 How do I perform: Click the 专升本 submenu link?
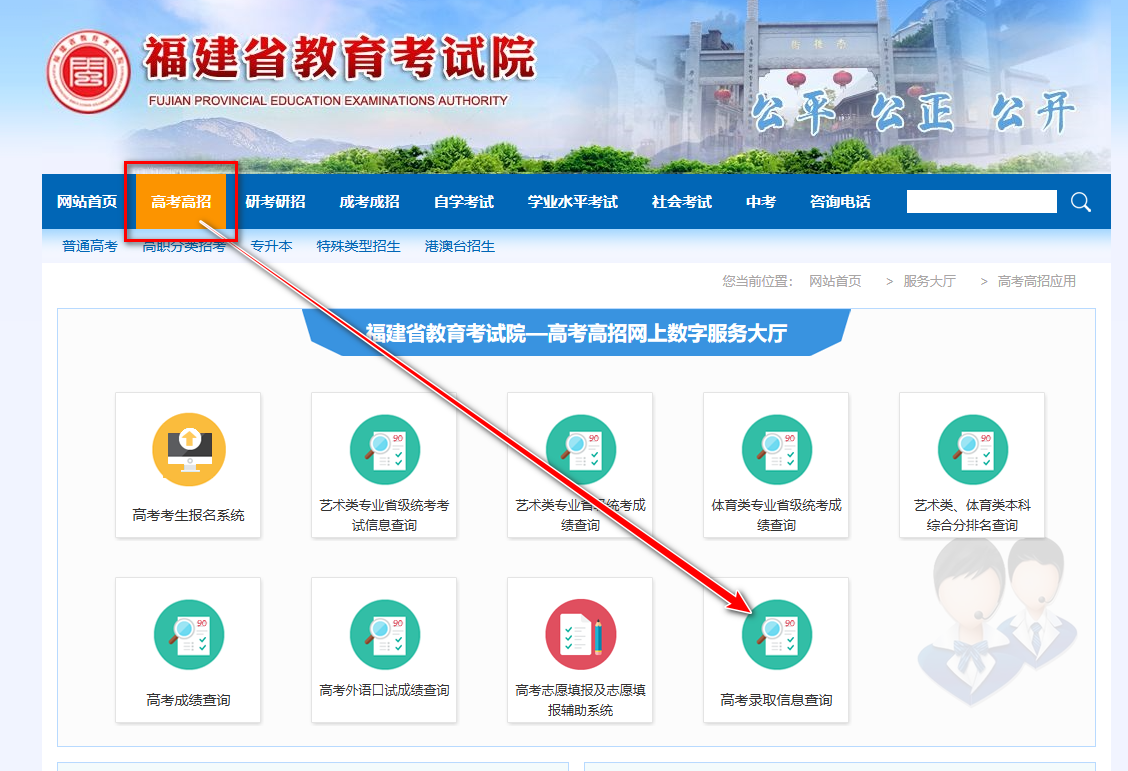coord(271,246)
